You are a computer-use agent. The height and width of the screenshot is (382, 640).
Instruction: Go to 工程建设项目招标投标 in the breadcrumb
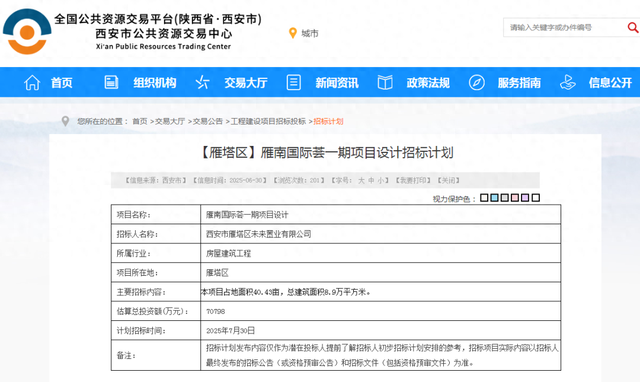pyautogui.click(x=268, y=121)
